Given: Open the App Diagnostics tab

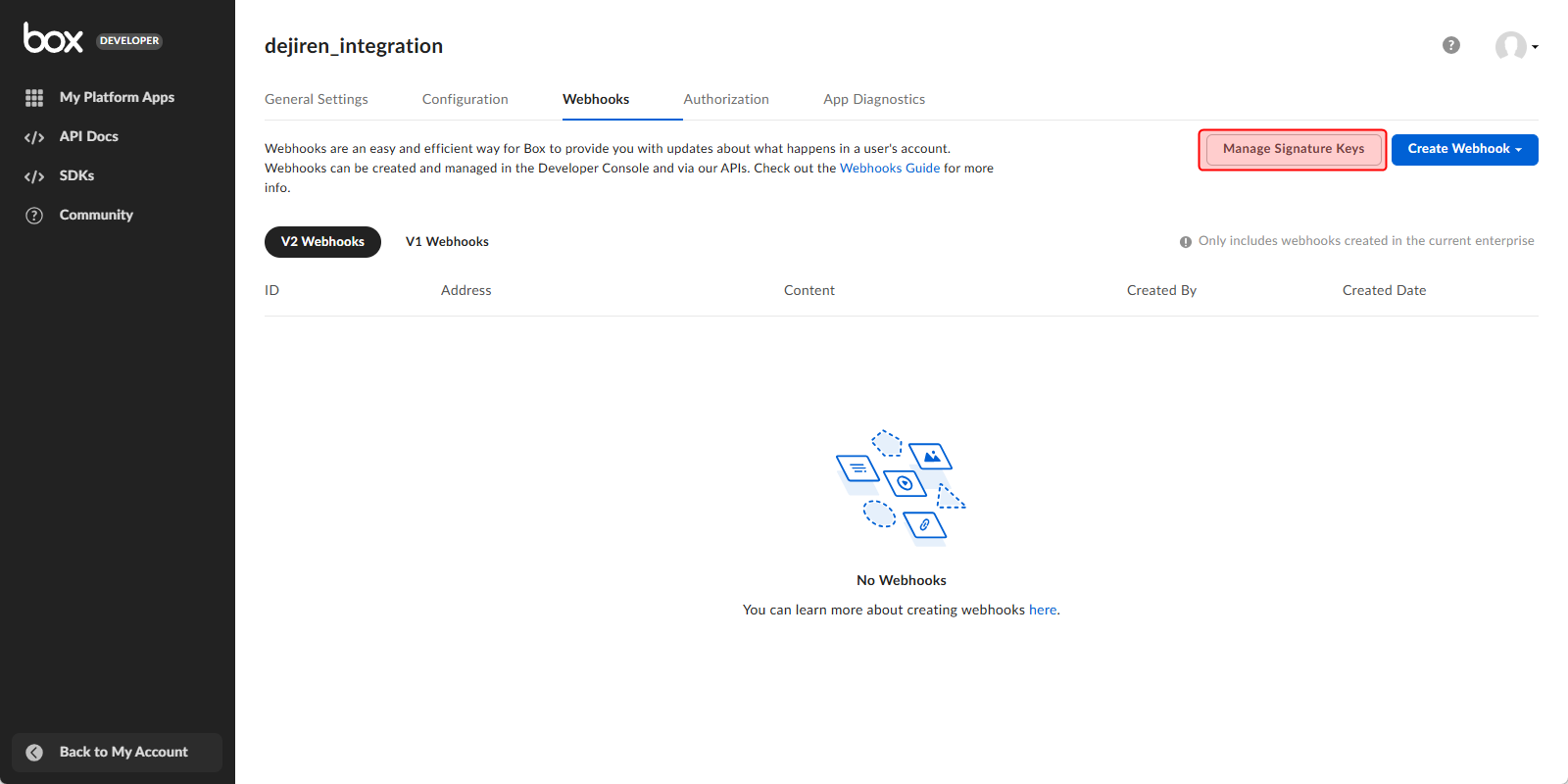Looking at the screenshot, I should pos(874,99).
